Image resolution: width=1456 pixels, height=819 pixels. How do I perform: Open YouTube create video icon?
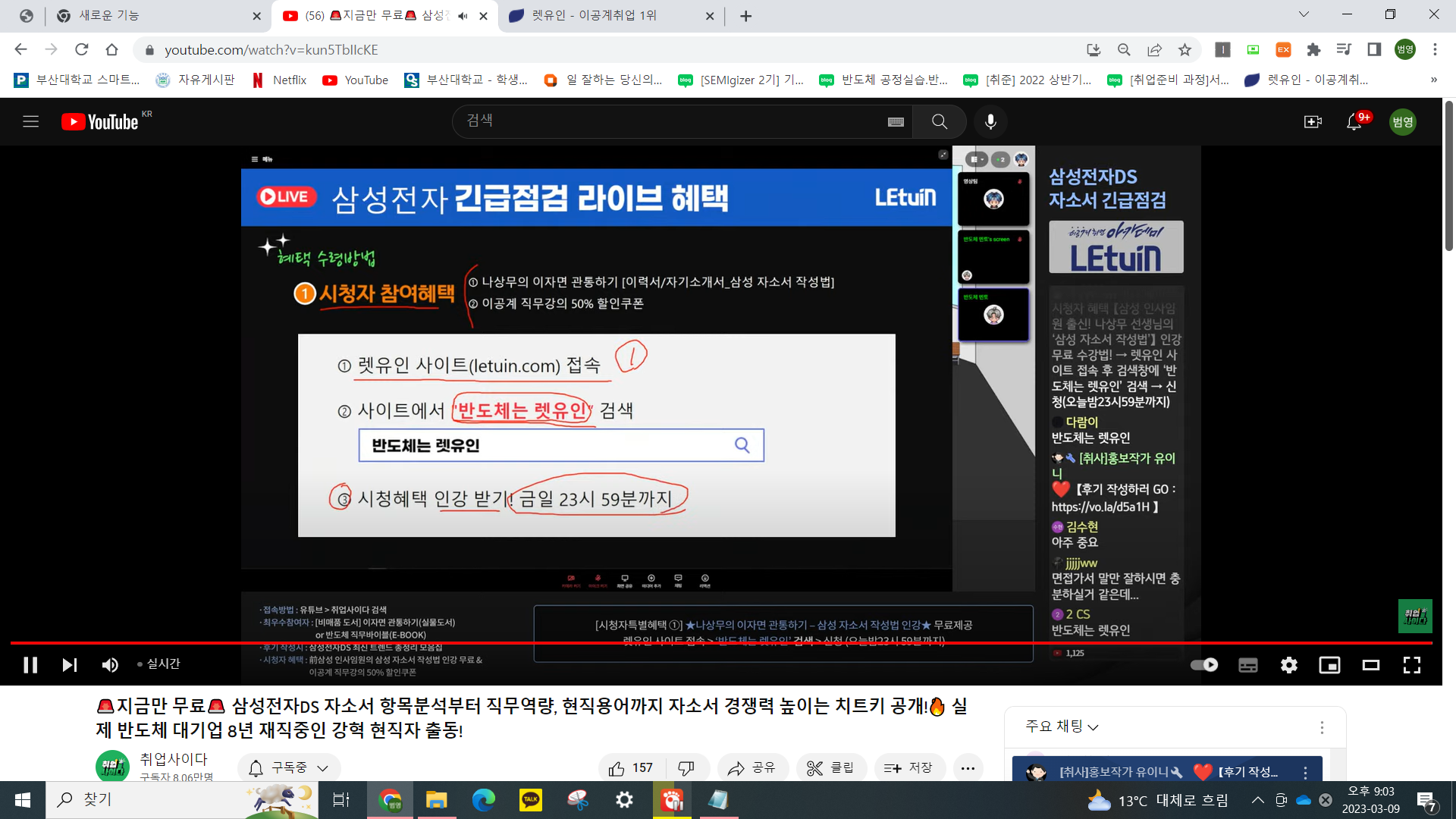[1313, 122]
